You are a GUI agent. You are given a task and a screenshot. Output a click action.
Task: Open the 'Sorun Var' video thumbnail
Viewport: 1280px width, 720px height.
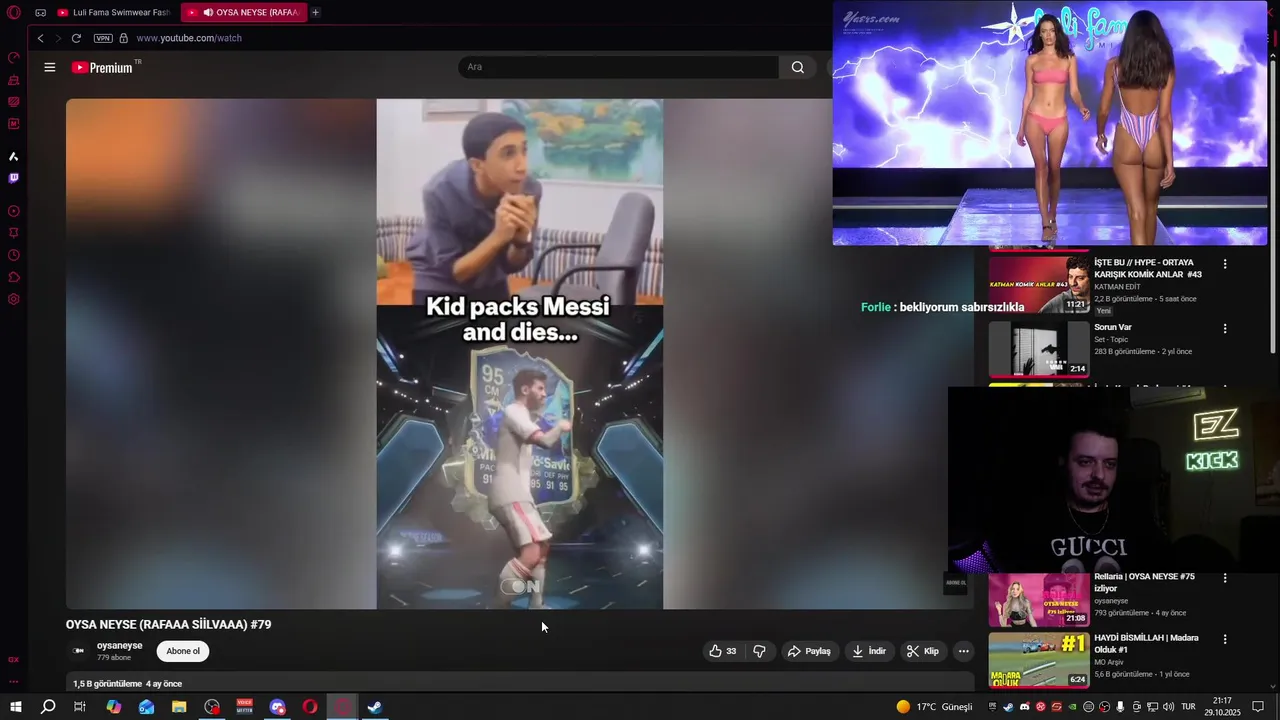tap(1039, 349)
